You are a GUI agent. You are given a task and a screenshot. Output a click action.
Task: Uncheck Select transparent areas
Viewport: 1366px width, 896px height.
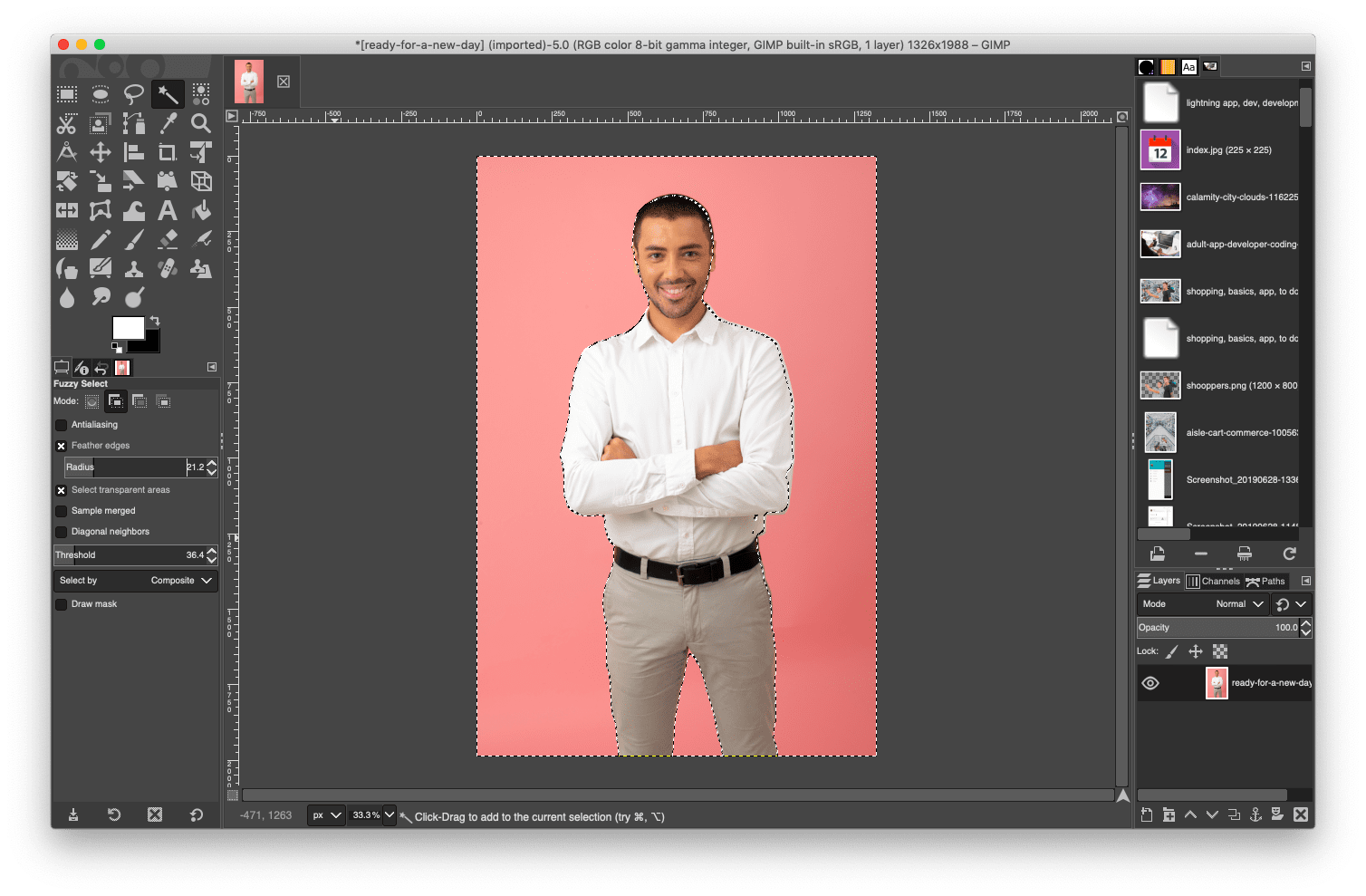pyautogui.click(x=62, y=490)
